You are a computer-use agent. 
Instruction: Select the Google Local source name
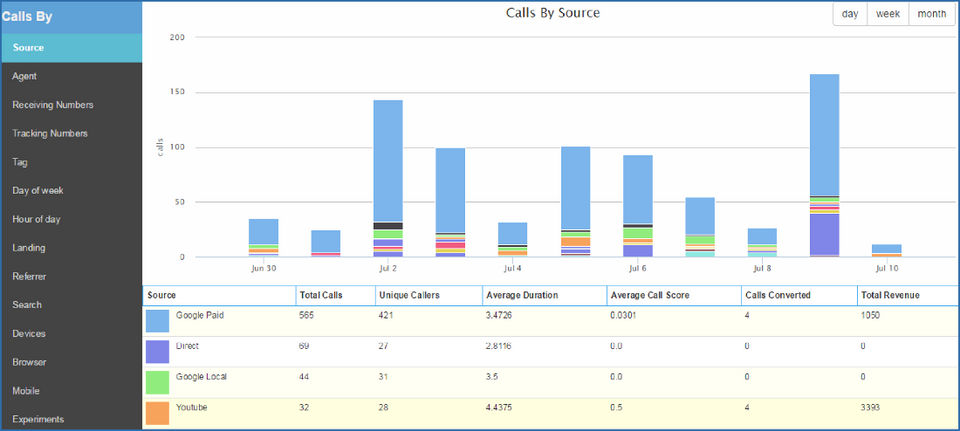[201, 377]
